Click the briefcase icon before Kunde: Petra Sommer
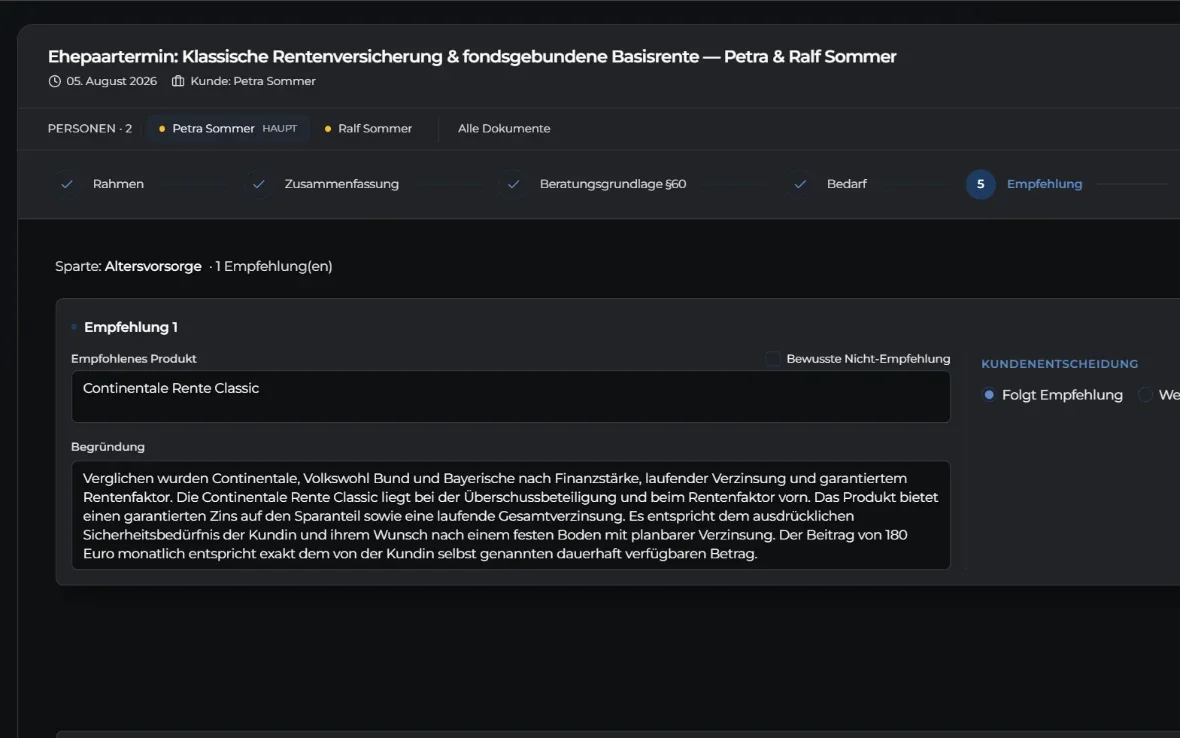The image size is (1180, 738). tap(178, 81)
